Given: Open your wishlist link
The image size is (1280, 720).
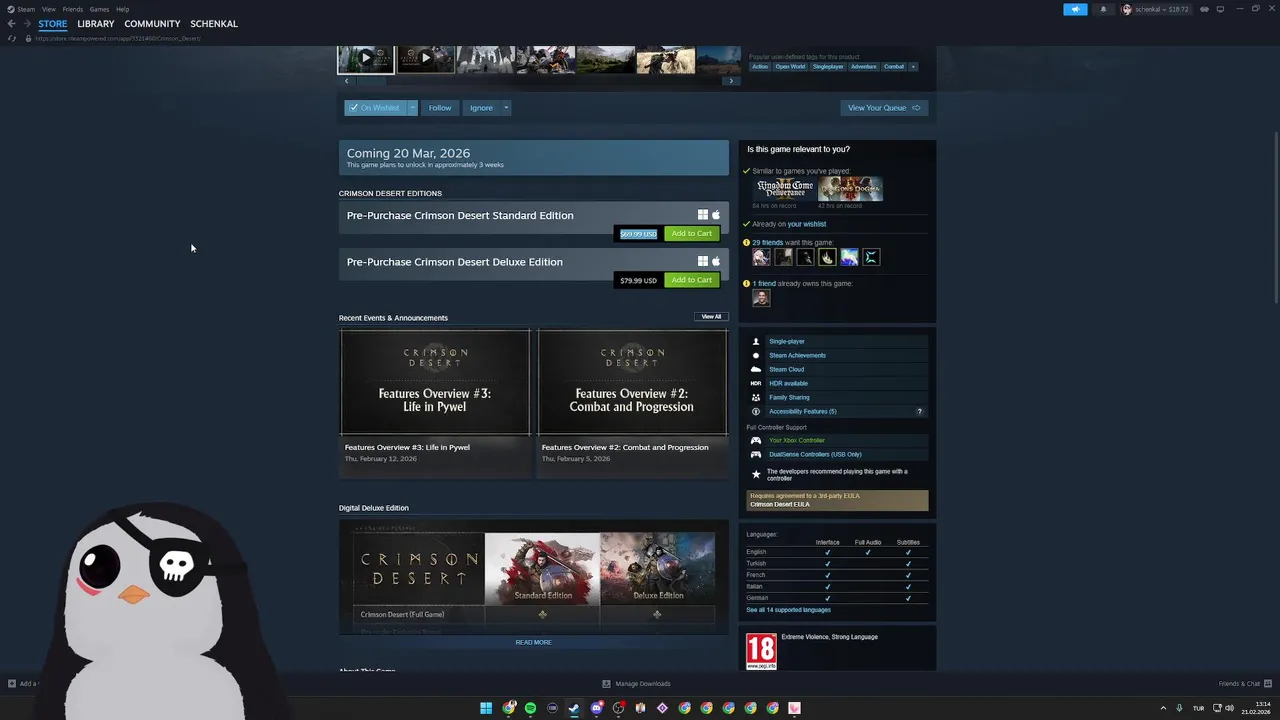Looking at the screenshot, I should point(807,224).
